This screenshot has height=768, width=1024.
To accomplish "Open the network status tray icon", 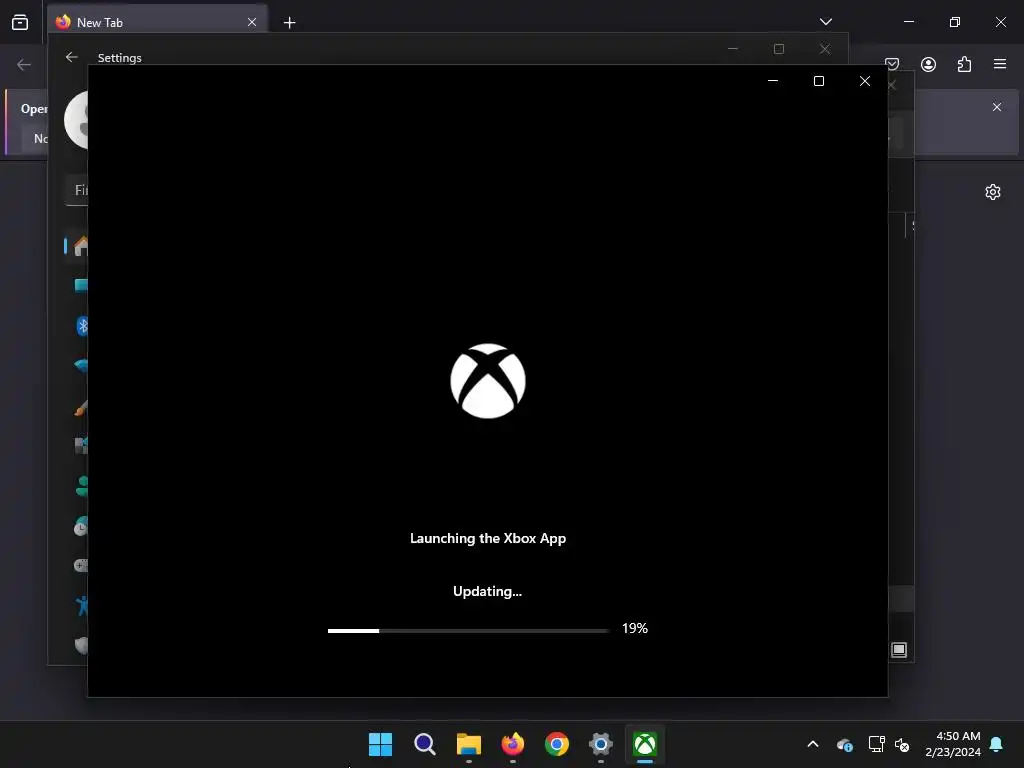I will point(876,744).
